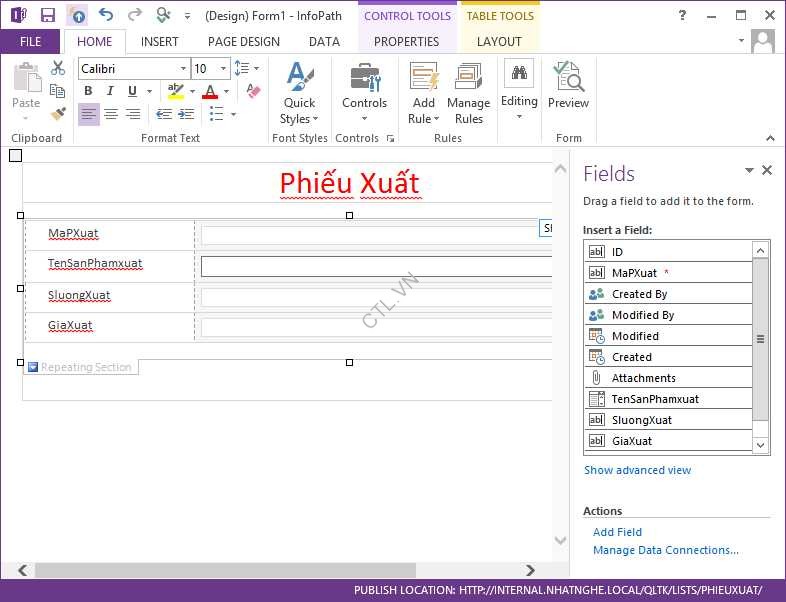Expand the Calibri font name dropdown
The width and height of the screenshot is (786, 602).
[x=183, y=69]
